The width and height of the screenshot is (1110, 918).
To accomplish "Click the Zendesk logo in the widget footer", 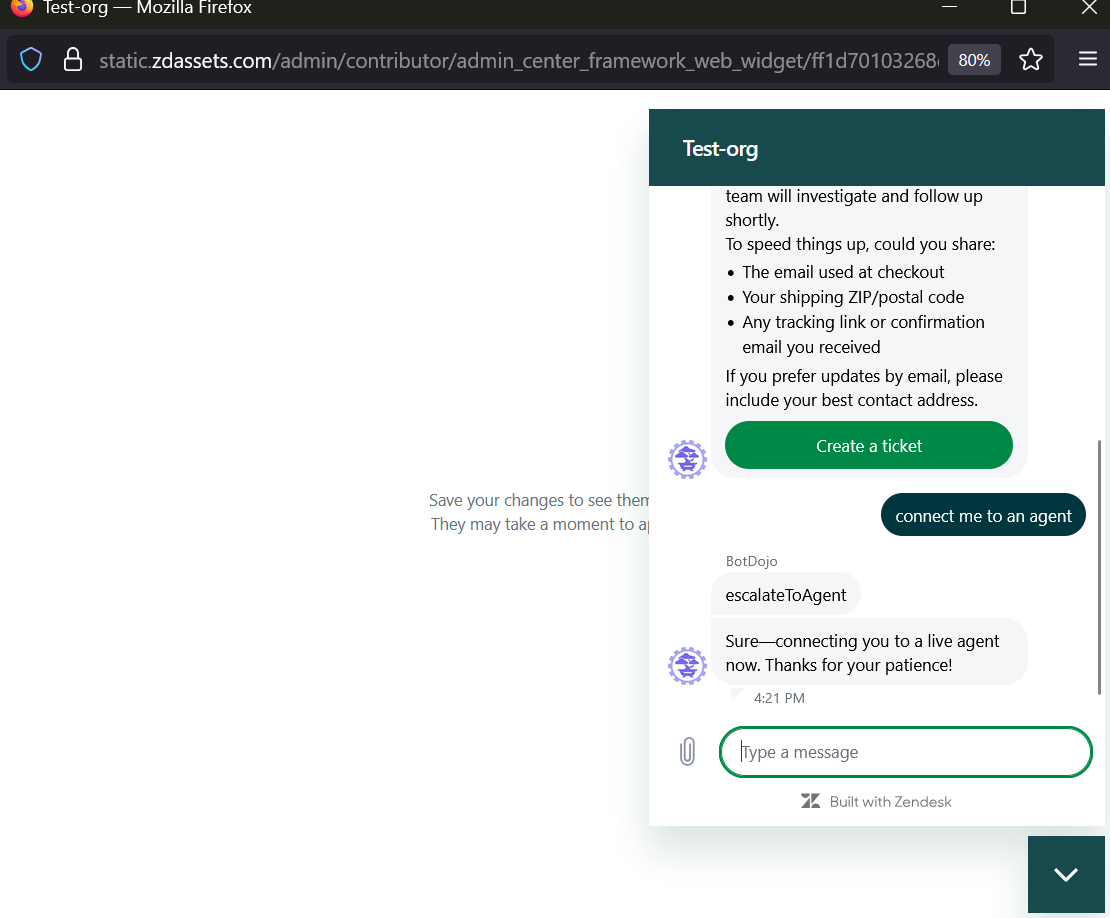I will pos(810,801).
